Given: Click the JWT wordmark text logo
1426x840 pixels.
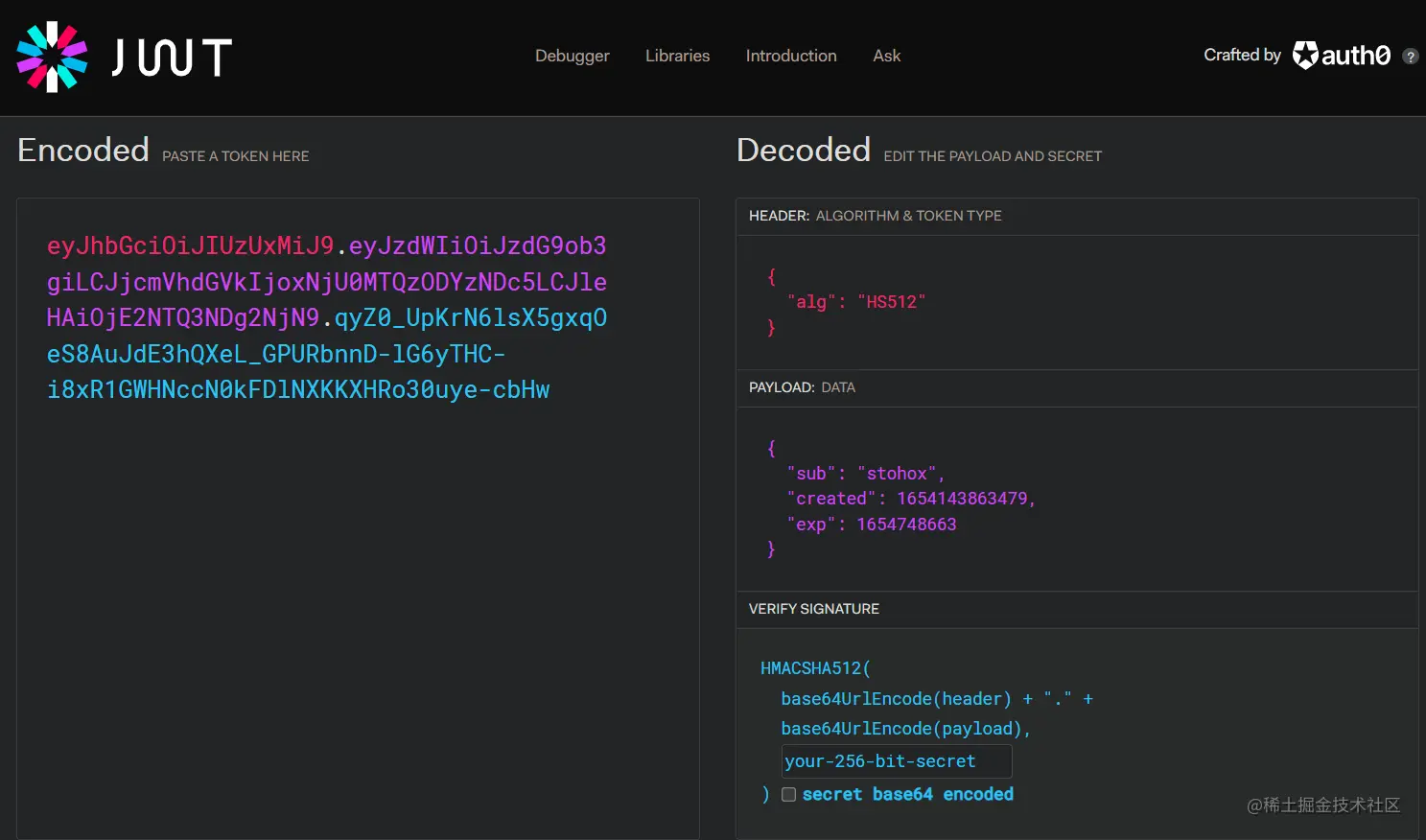Looking at the screenshot, I should point(172,58).
